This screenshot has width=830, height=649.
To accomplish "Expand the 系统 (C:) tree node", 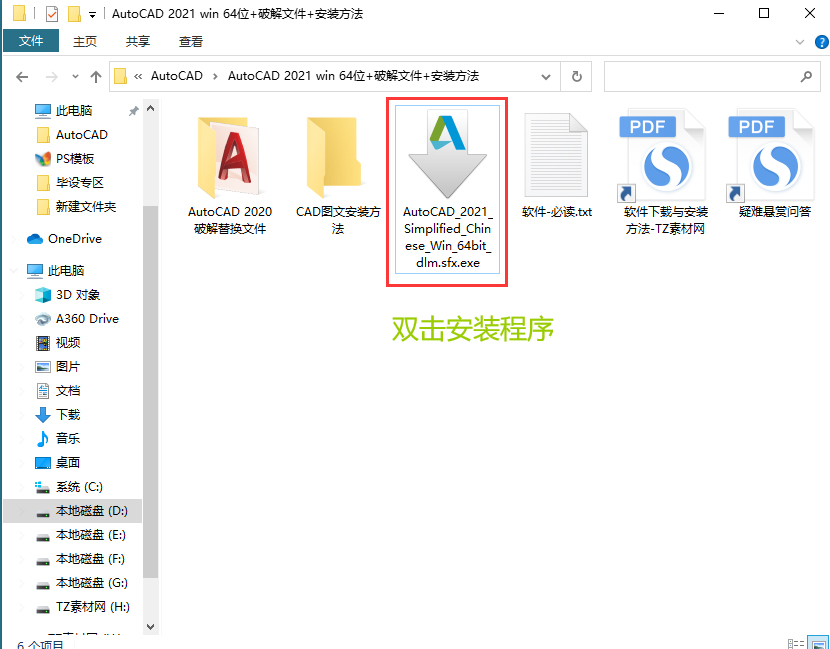I will click(22, 487).
